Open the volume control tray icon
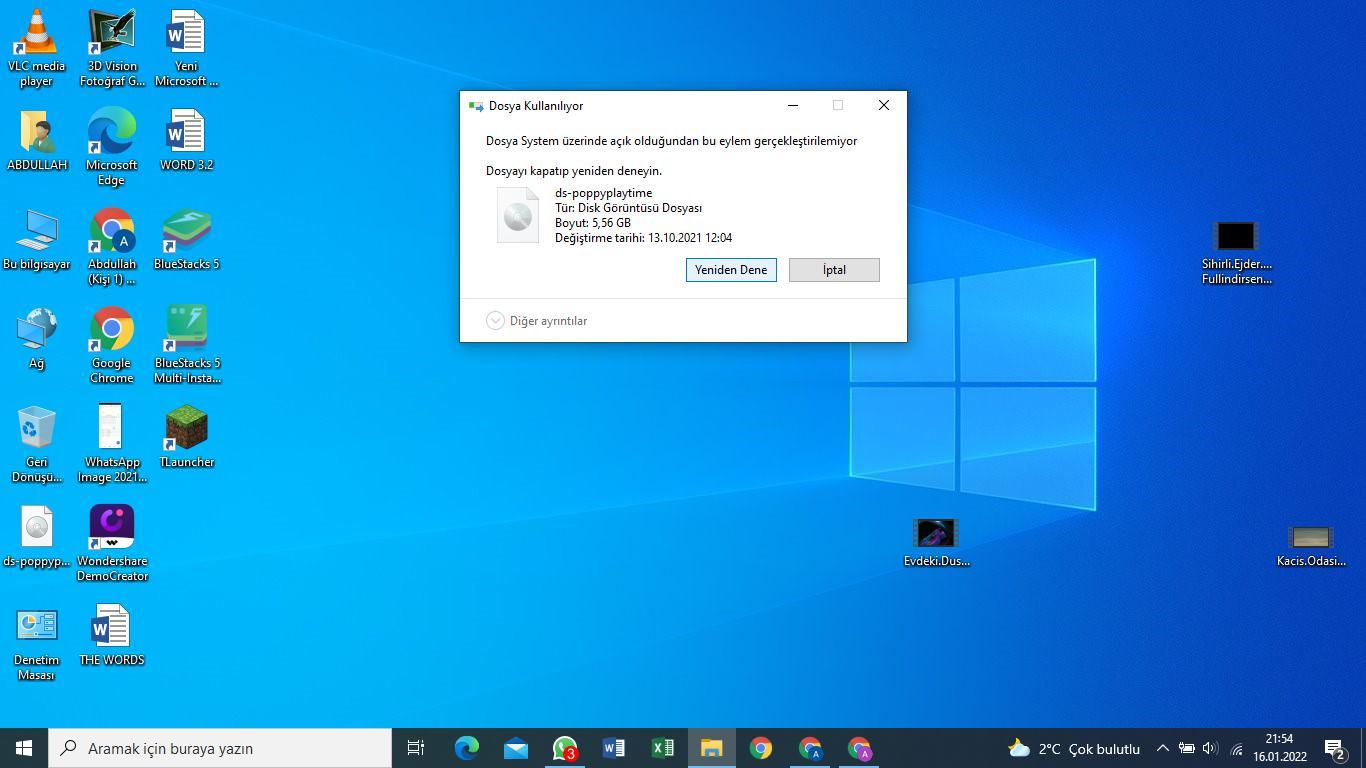Screen dimensions: 1366x768 [x=1211, y=748]
